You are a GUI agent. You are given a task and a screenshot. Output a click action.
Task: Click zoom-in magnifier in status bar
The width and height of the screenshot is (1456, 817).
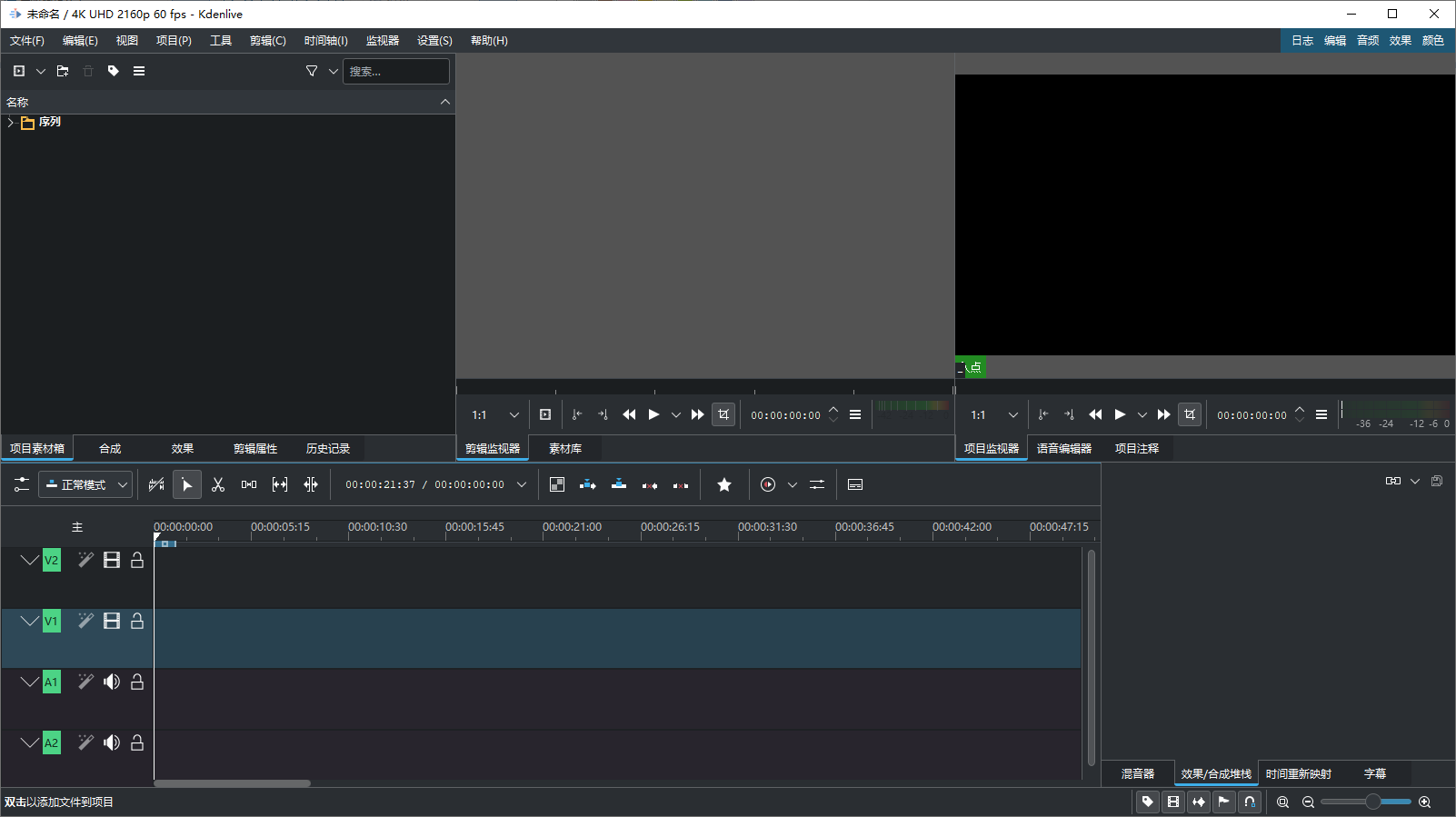[x=1425, y=802]
